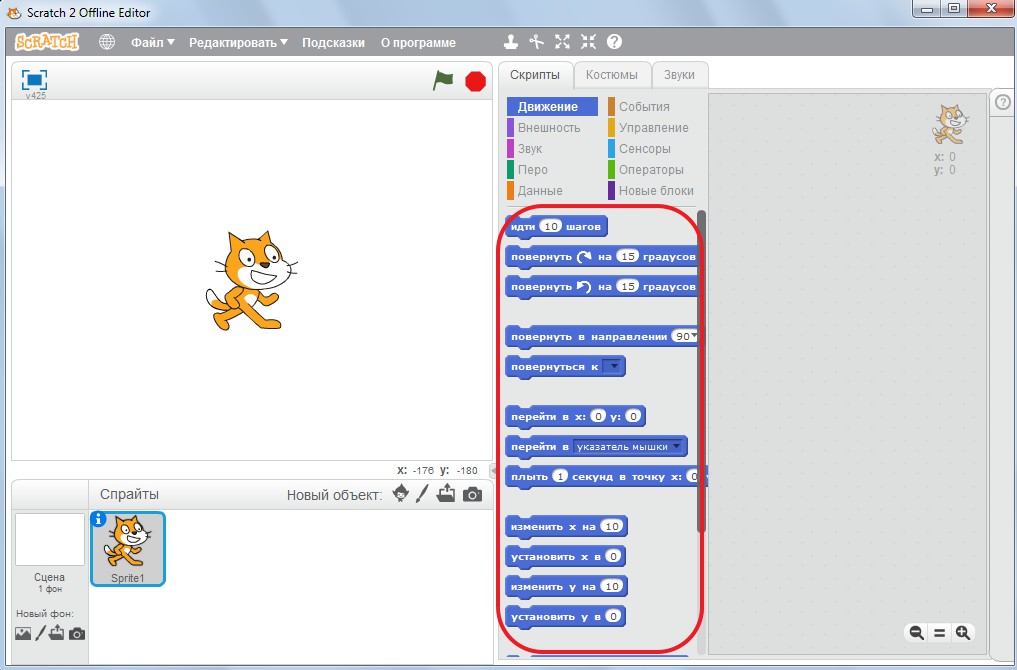Click x field in перейти в x: y: block
Screen dimensions: 1017x670
pos(598,416)
